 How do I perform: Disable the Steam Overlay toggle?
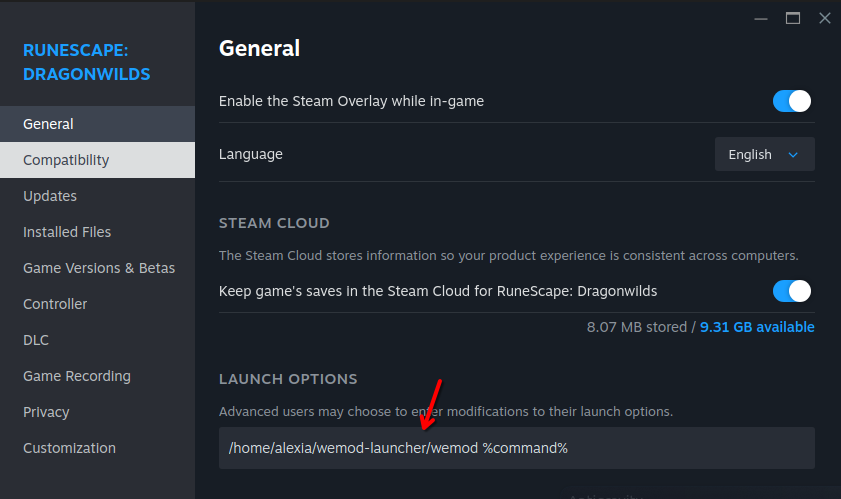tap(791, 101)
